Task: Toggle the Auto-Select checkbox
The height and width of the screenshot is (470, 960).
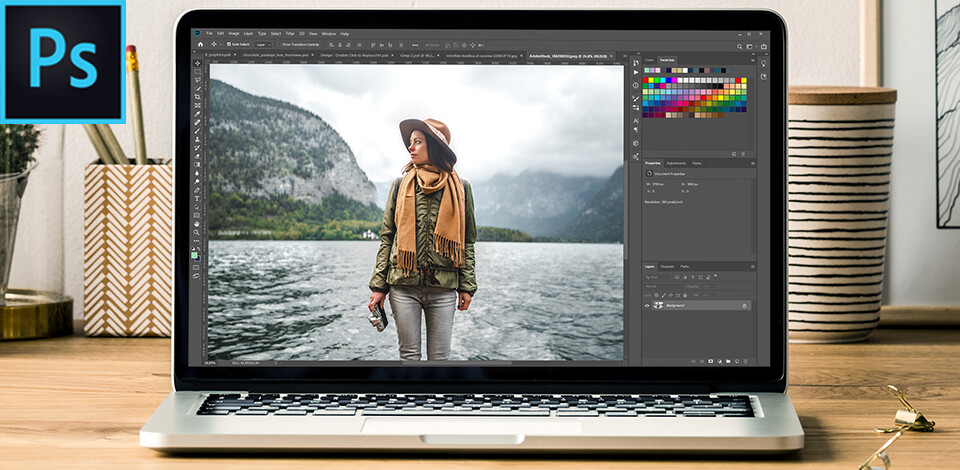Action: 229,45
